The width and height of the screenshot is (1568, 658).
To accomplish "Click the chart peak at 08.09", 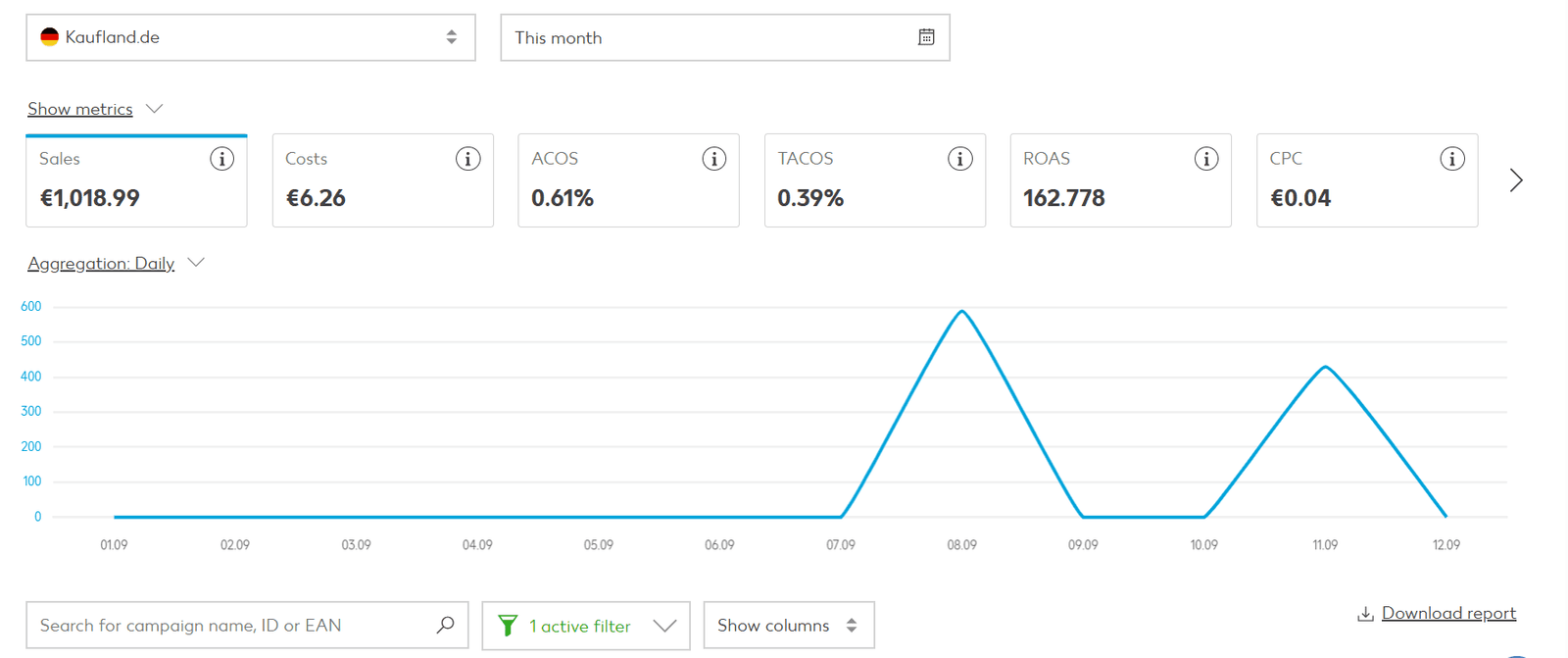I will [962, 312].
